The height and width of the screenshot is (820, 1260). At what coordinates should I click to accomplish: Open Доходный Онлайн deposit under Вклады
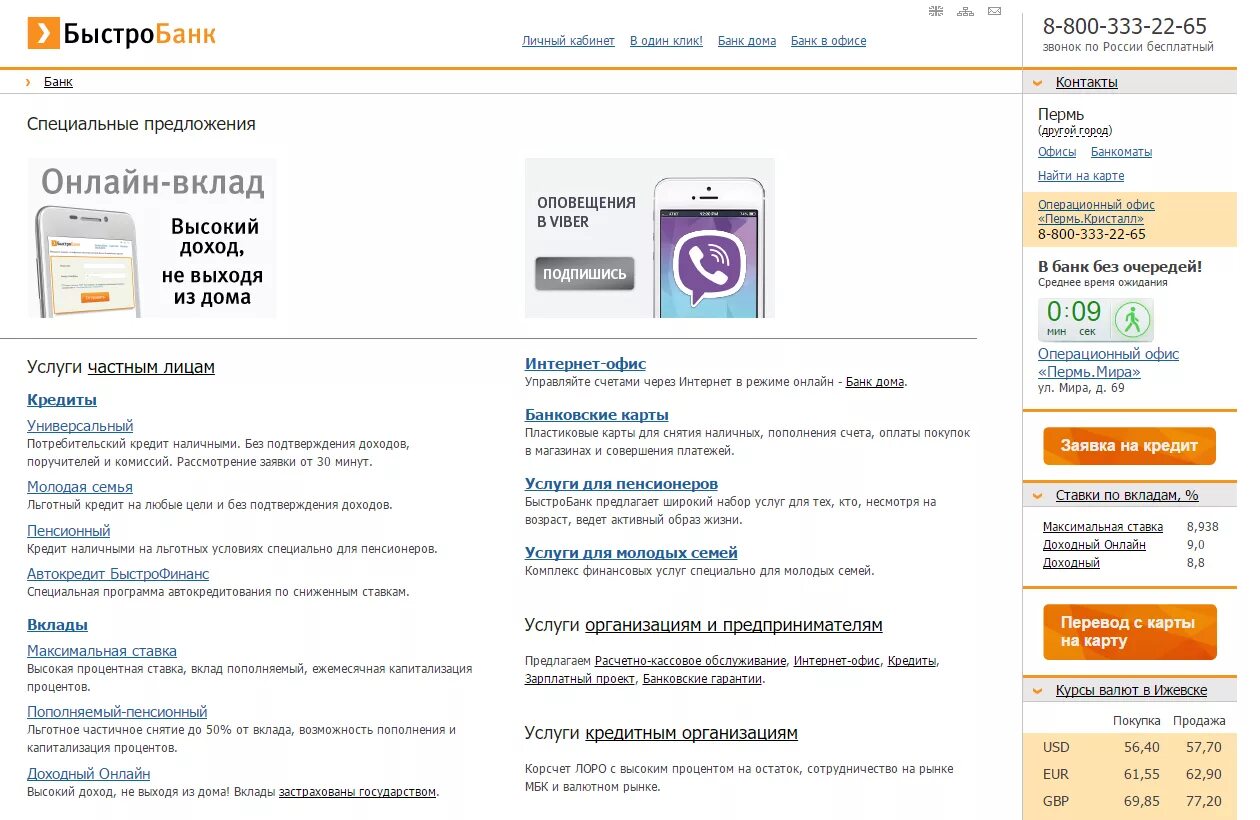[x=89, y=774]
